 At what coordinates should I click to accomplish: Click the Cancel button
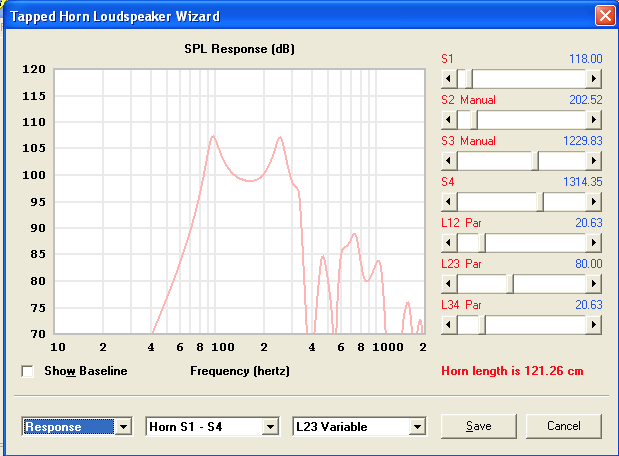pyautogui.click(x=564, y=426)
